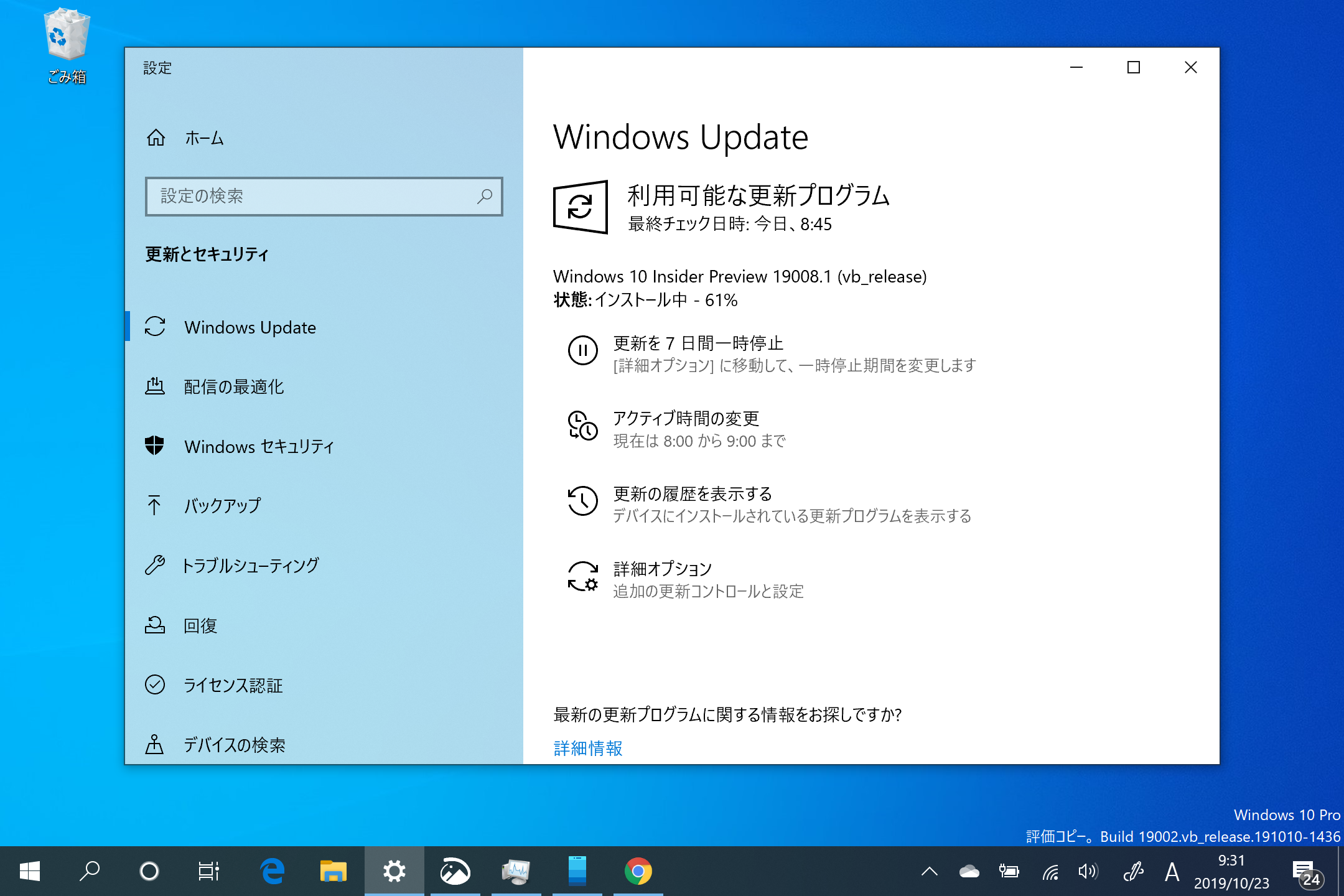Click the 設定の検索 search input field
Viewport: 1344px width, 896px height.
pos(323,196)
